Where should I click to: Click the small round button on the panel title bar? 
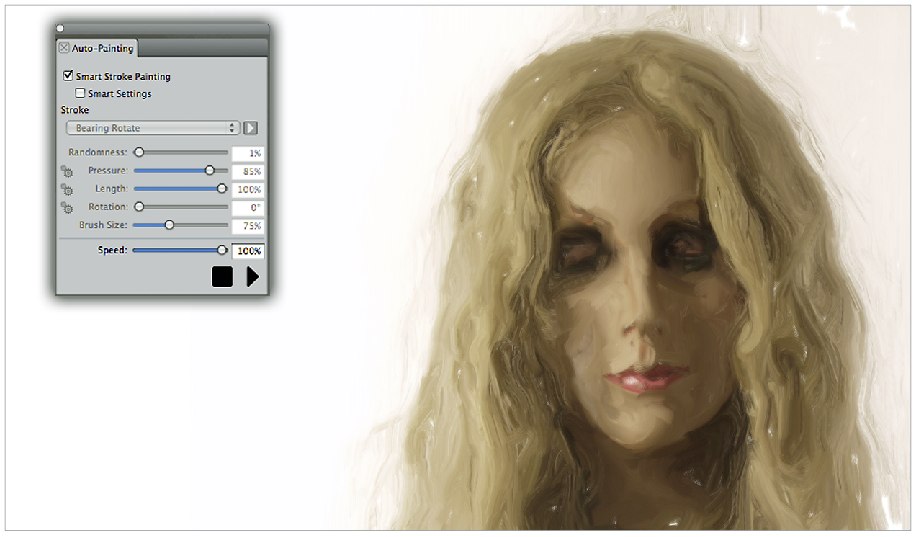click(60, 28)
